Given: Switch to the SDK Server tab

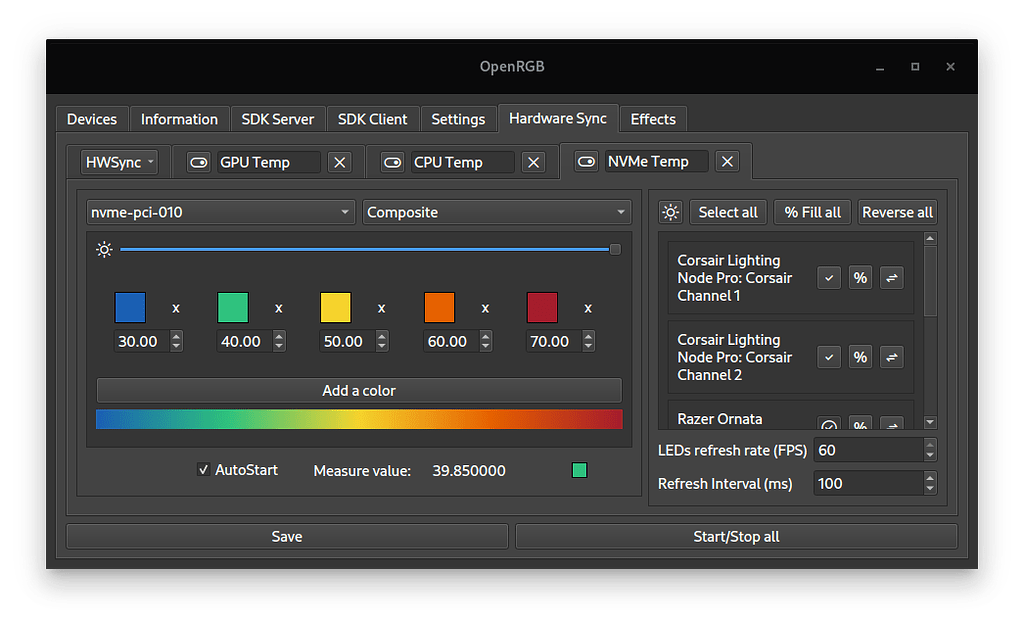Looking at the screenshot, I should click(x=278, y=118).
